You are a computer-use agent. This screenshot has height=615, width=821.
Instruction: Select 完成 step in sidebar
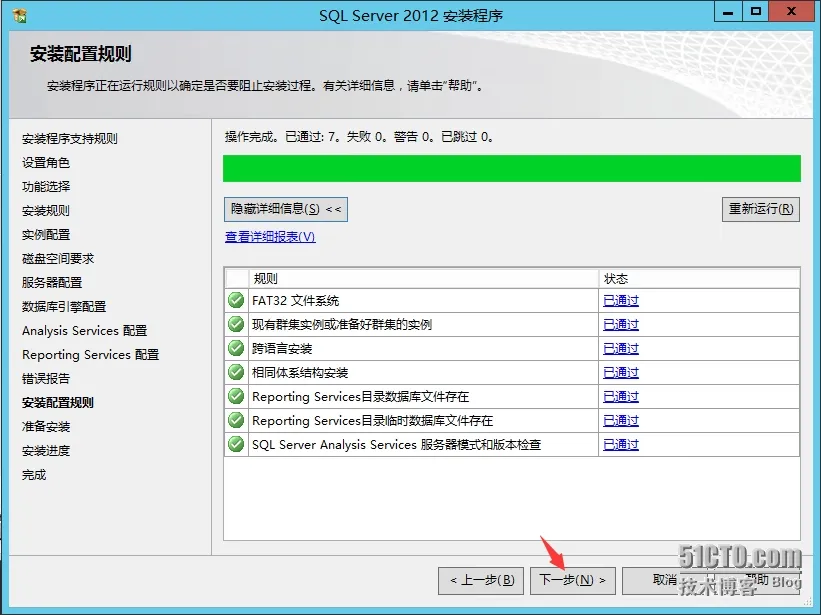pos(34,475)
